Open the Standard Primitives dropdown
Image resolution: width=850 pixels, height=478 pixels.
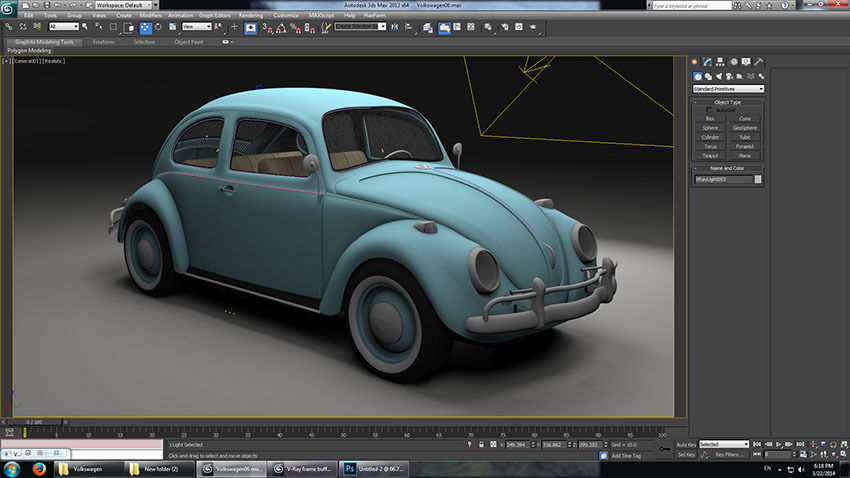coord(728,89)
